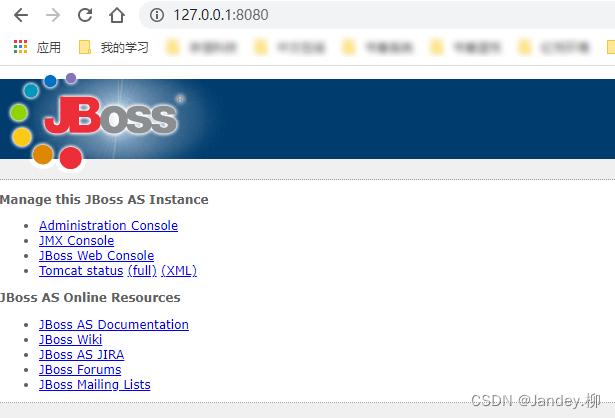Open the 我的学习 bookmark folder

tap(114, 47)
